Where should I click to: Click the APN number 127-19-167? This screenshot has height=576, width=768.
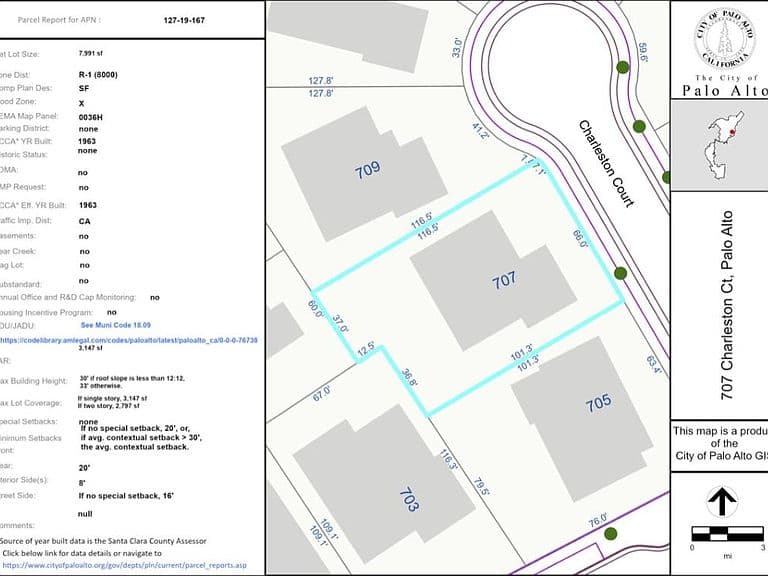point(184,21)
